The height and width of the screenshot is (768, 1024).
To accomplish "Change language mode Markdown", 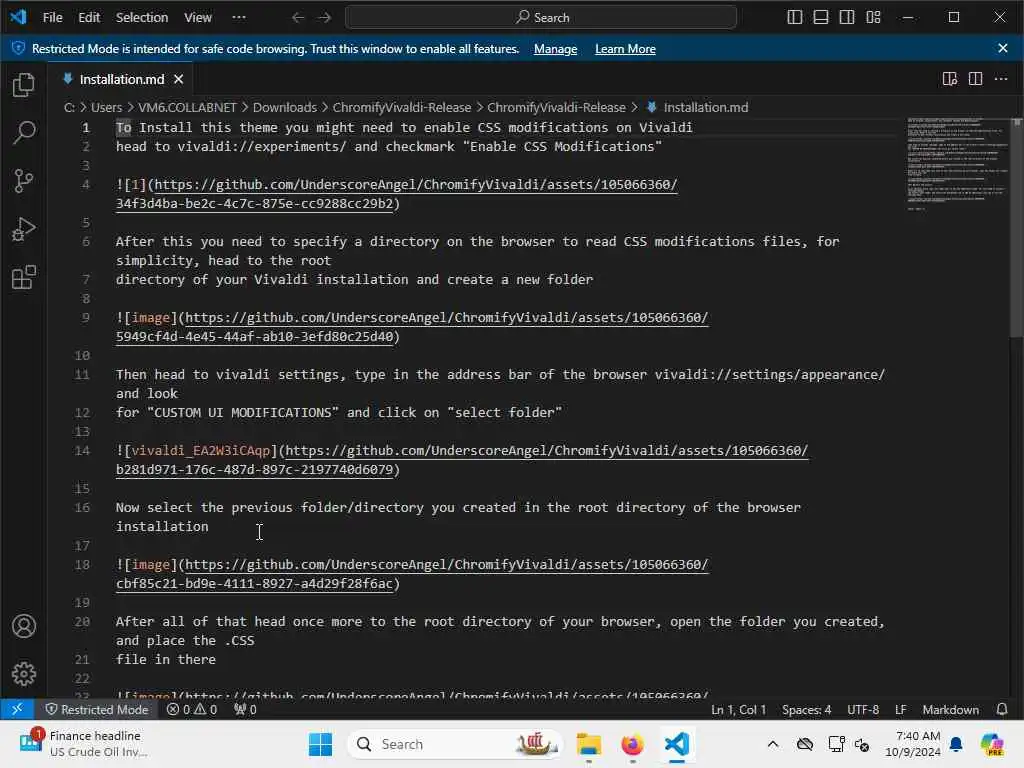I will point(950,709).
